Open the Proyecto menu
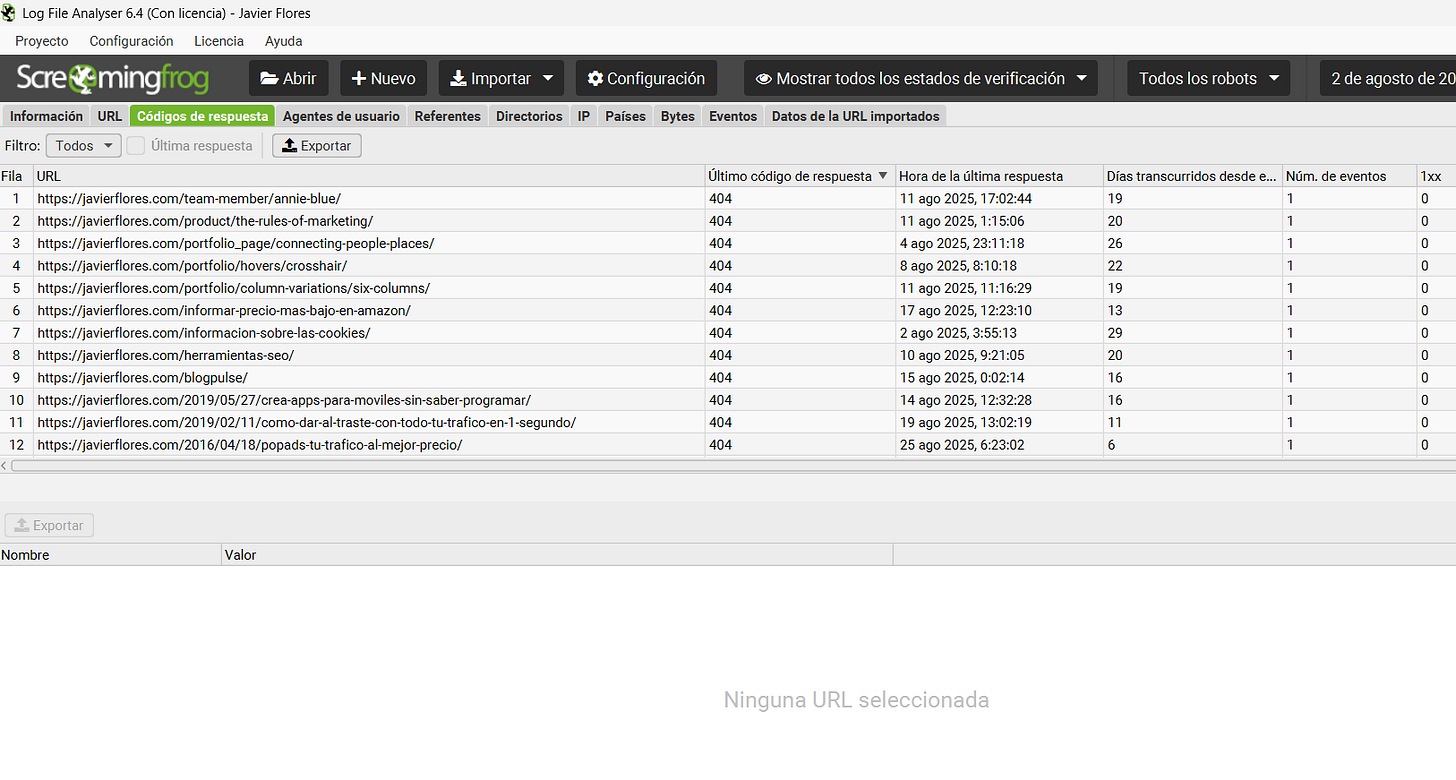 click(x=42, y=41)
